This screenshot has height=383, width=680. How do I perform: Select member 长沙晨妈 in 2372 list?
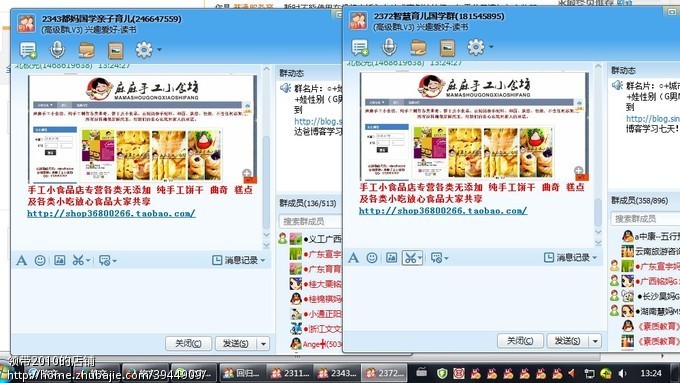click(x=645, y=296)
